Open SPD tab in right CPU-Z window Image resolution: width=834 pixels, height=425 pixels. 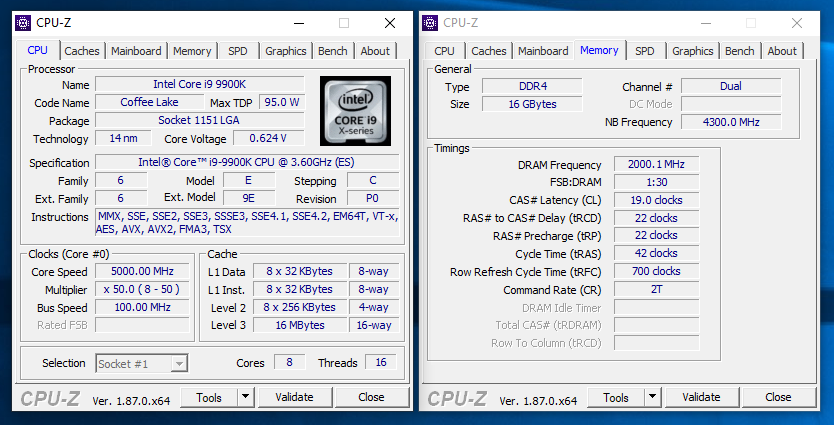(x=645, y=51)
